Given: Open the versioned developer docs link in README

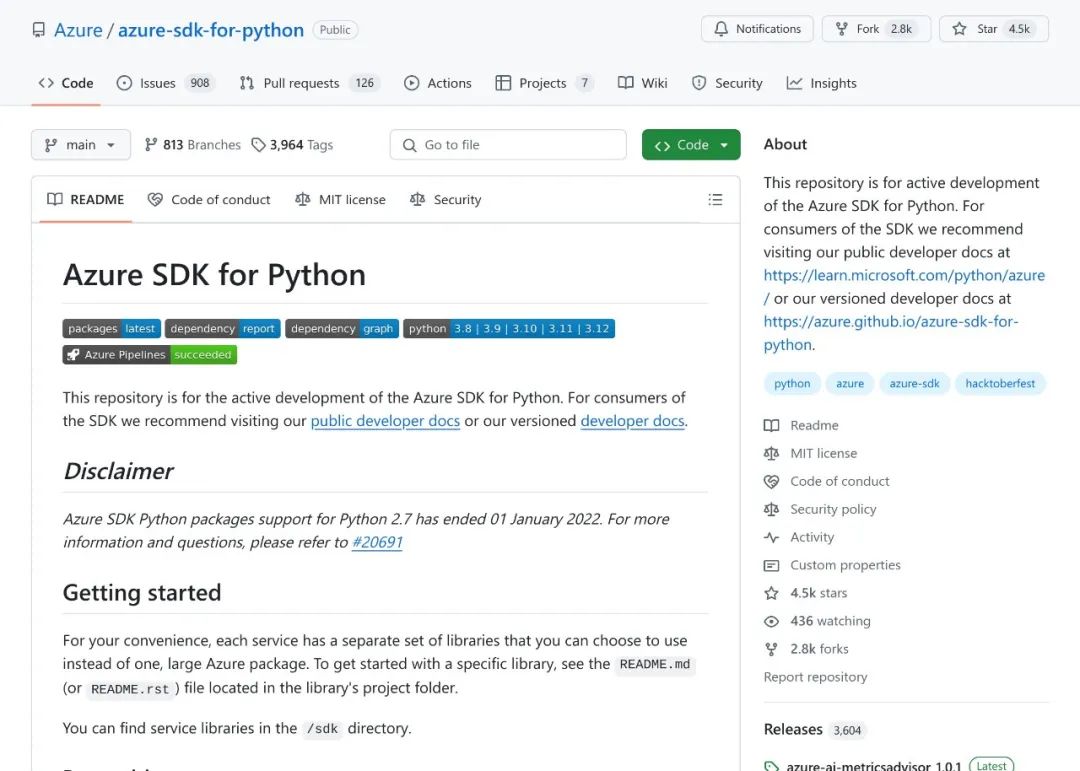Looking at the screenshot, I should (632, 421).
